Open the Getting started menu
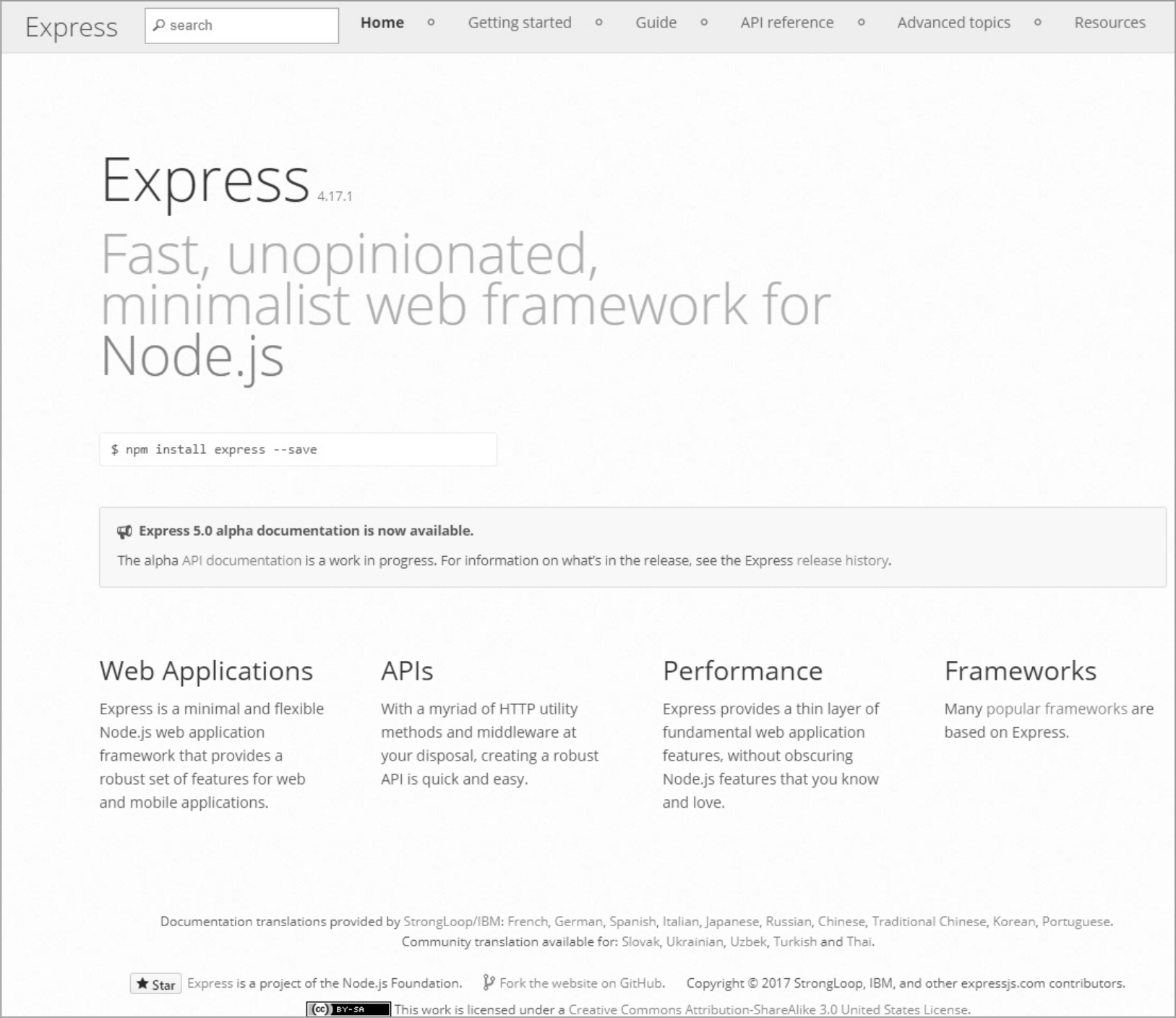The height and width of the screenshot is (1018, 1176). point(519,23)
